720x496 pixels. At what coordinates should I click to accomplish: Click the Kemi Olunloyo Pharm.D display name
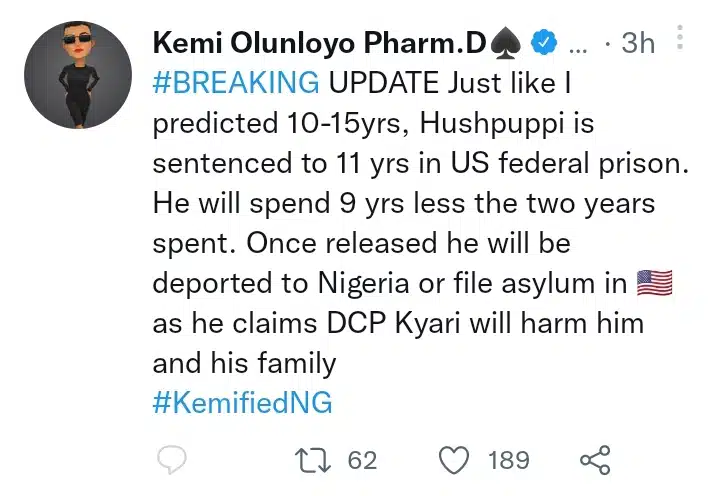point(320,43)
